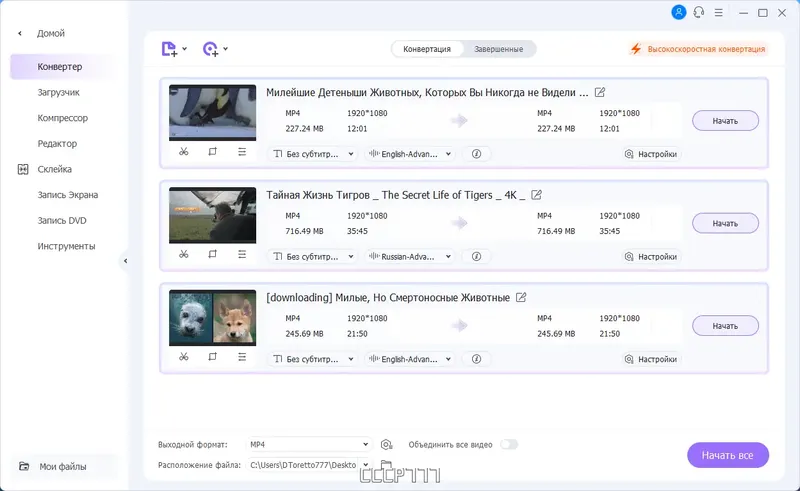The width and height of the screenshot is (800, 491).
Task: Open Компрессор section
Action: click(x=62, y=118)
